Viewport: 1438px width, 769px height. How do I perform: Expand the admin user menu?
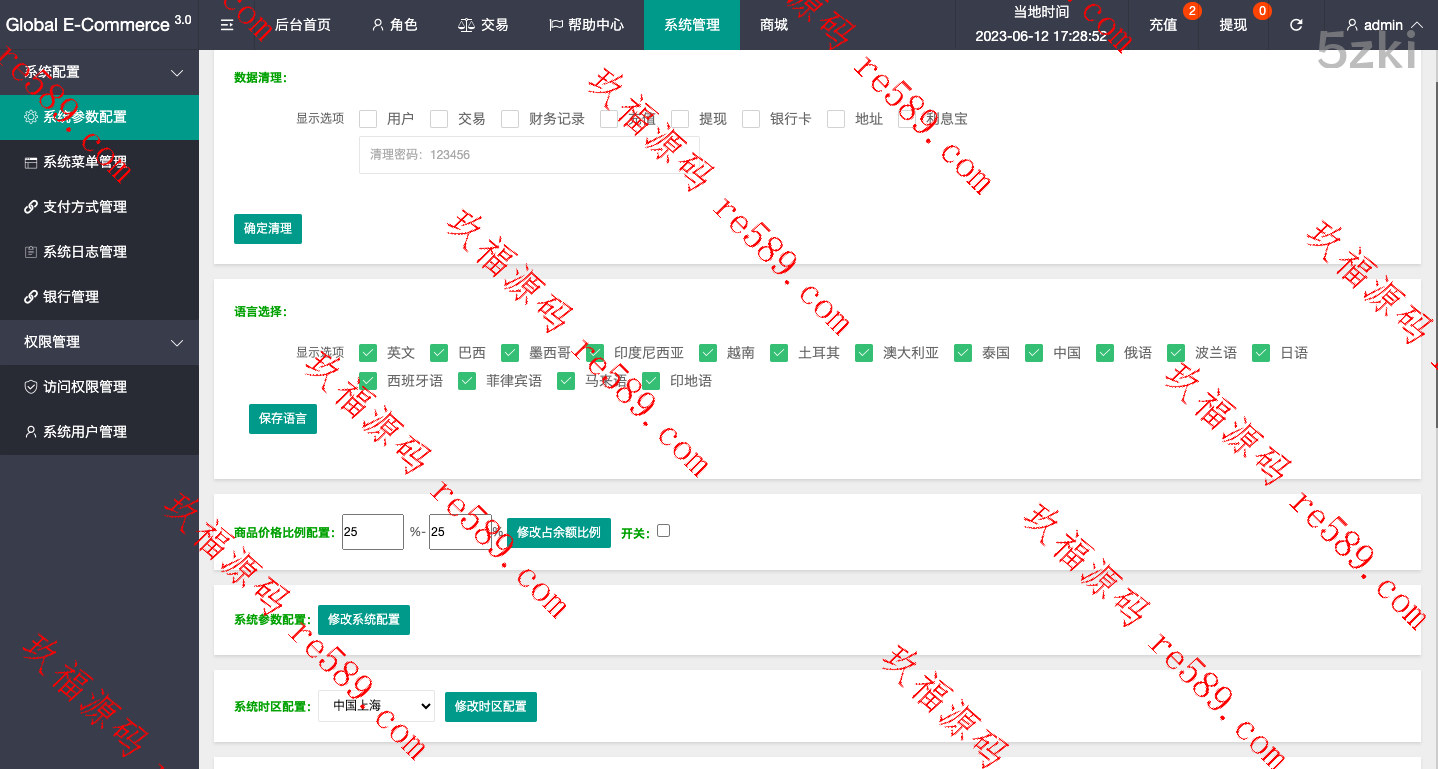pyautogui.click(x=1384, y=25)
